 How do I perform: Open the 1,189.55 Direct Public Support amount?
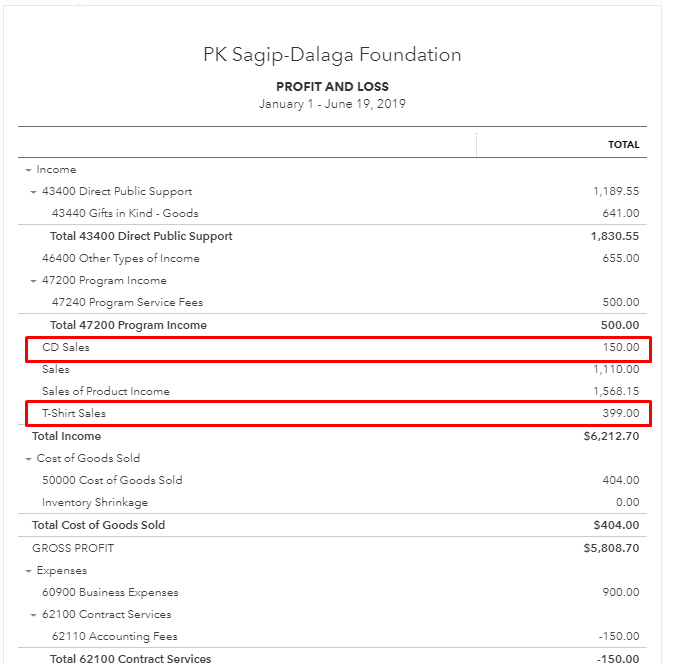pos(615,192)
